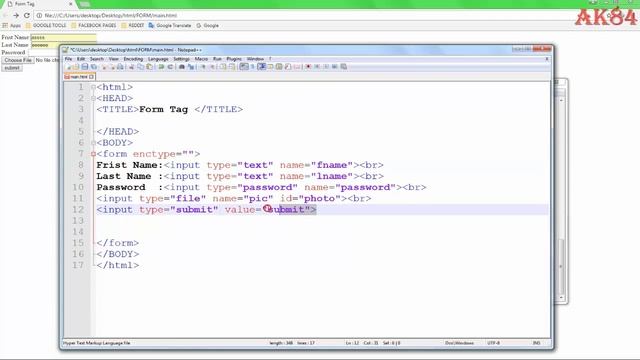Redo edit with toolbar arrow

click(x=171, y=67)
